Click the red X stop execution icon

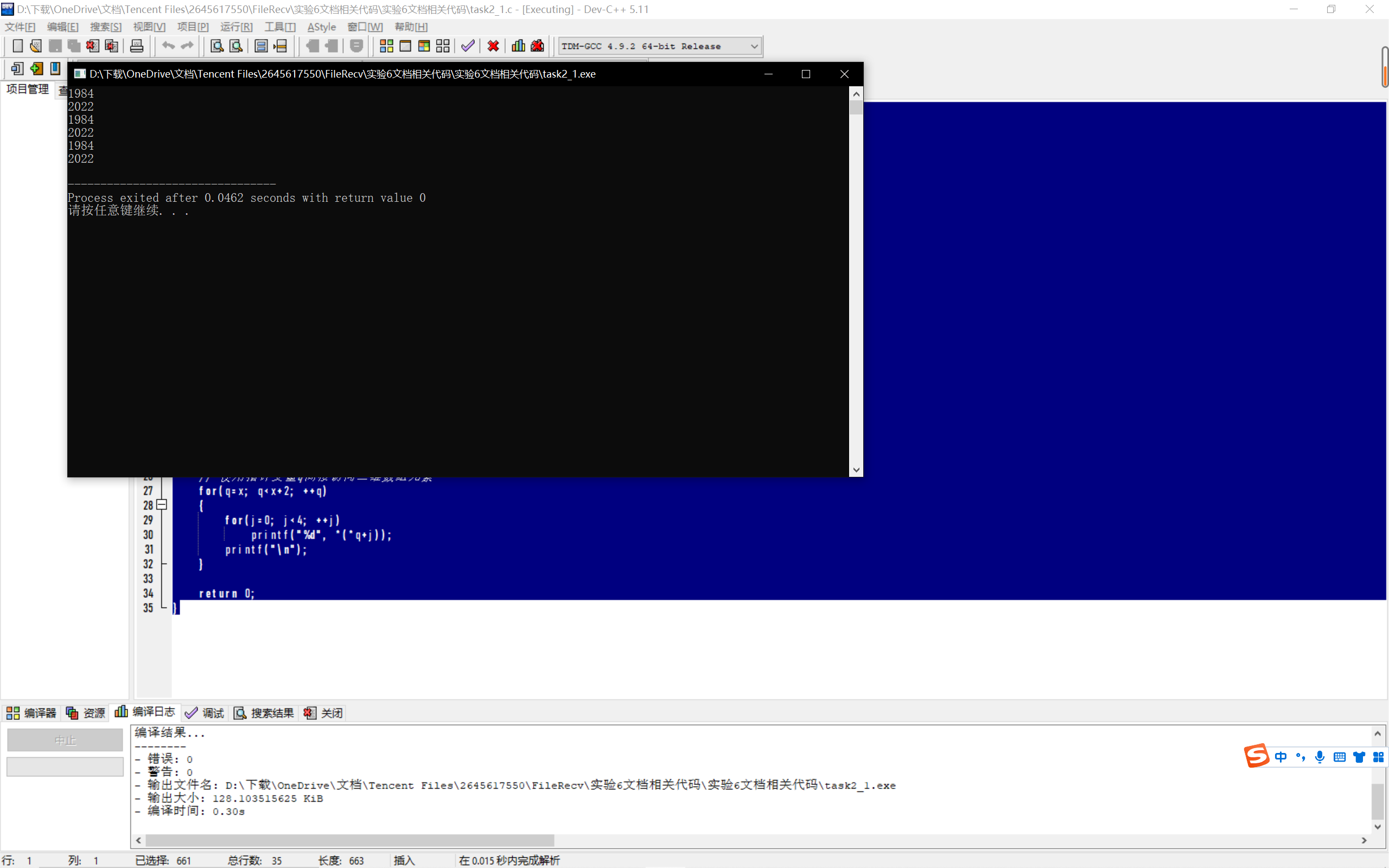(x=493, y=46)
